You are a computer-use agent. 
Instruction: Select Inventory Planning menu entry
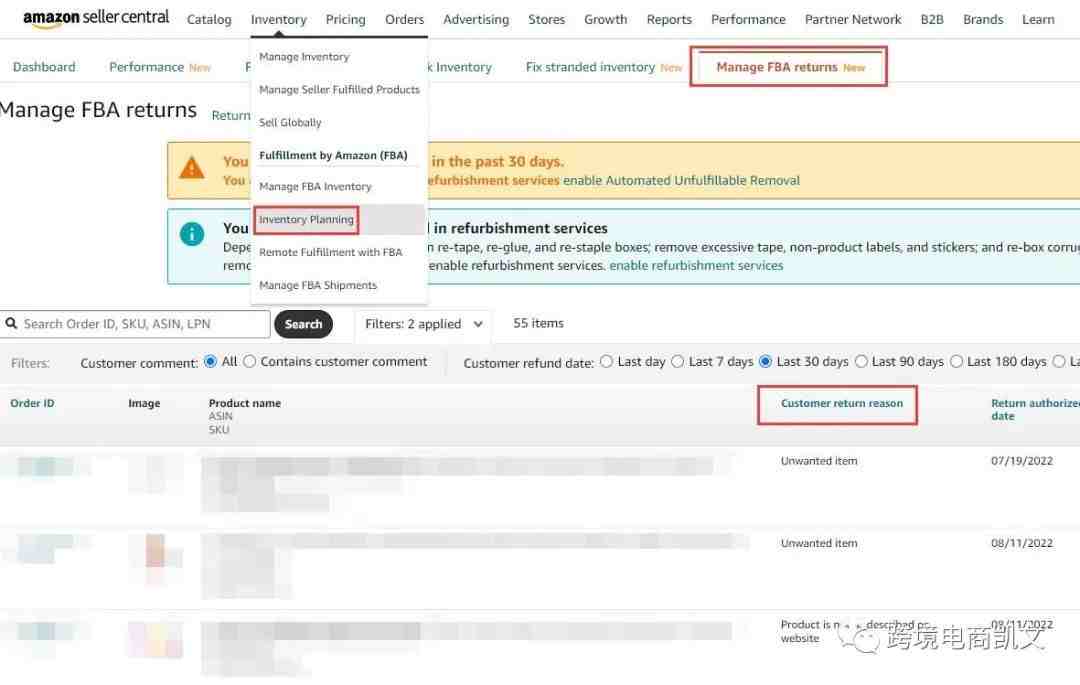coord(306,220)
